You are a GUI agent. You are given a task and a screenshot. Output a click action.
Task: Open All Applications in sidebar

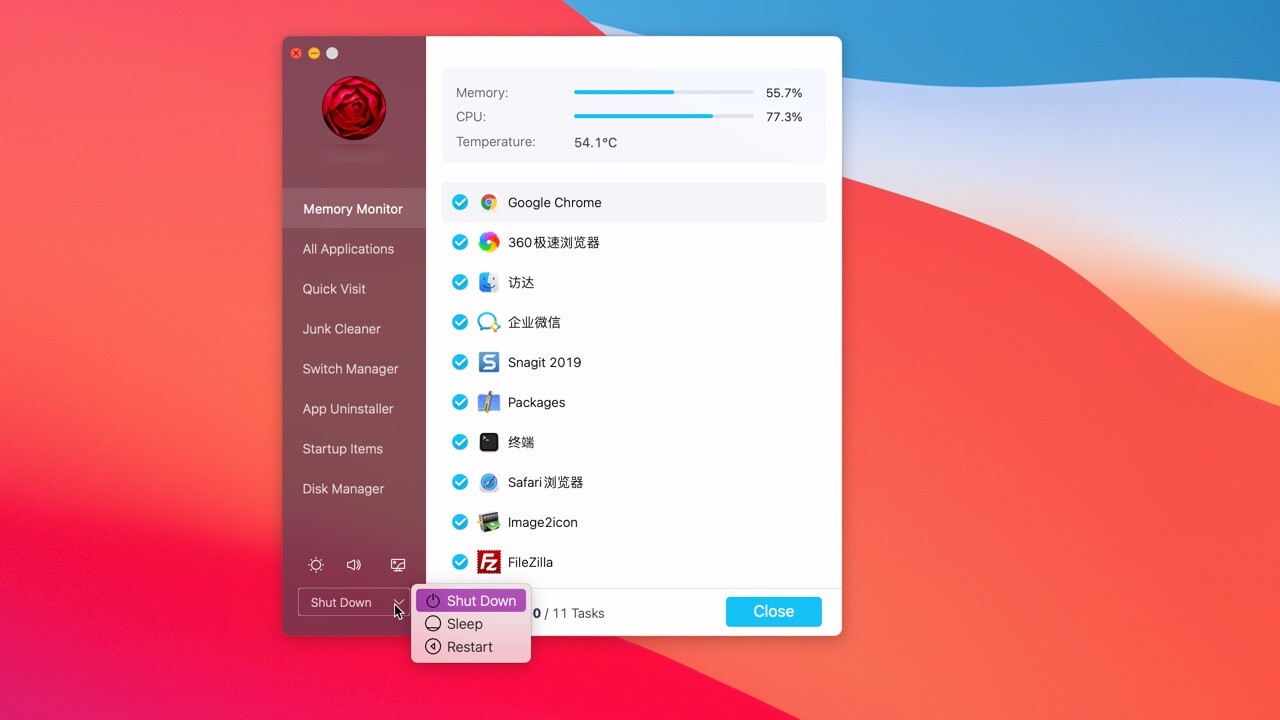354,249
